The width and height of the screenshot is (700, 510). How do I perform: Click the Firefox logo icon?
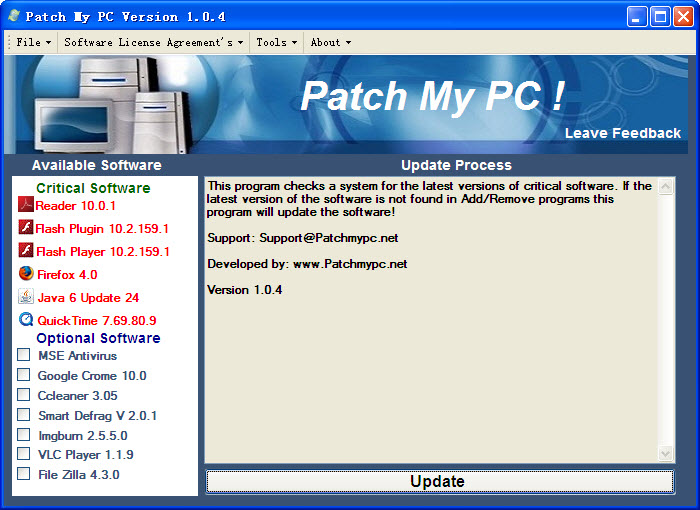26,273
